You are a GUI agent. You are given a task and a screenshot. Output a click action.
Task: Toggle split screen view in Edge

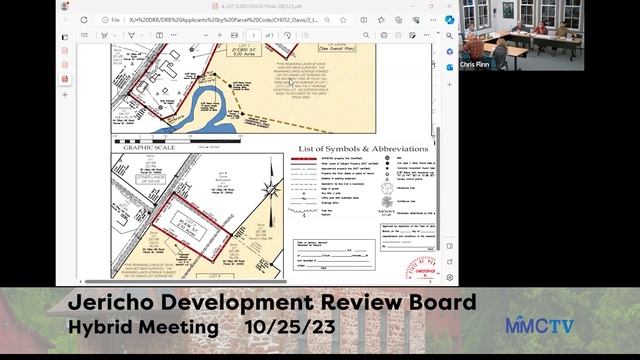tap(364, 20)
